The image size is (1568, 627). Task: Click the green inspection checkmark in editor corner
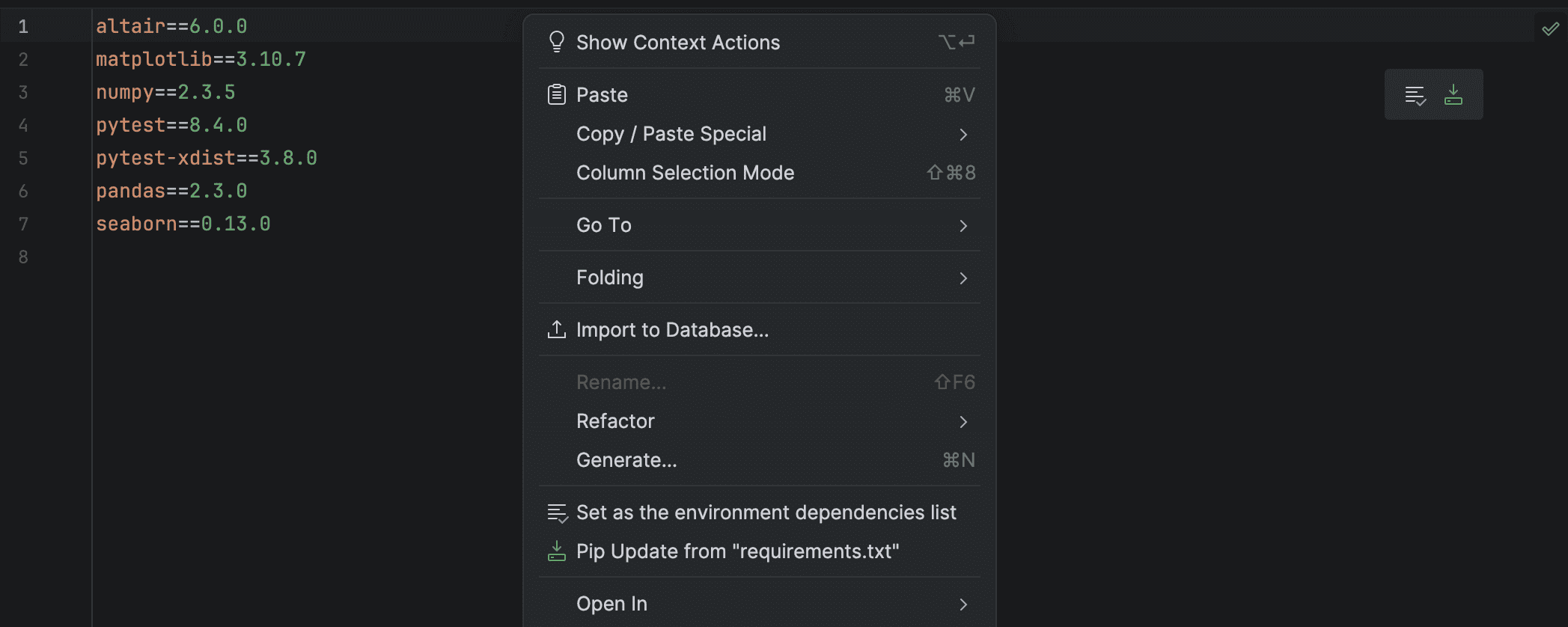[1550, 29]
